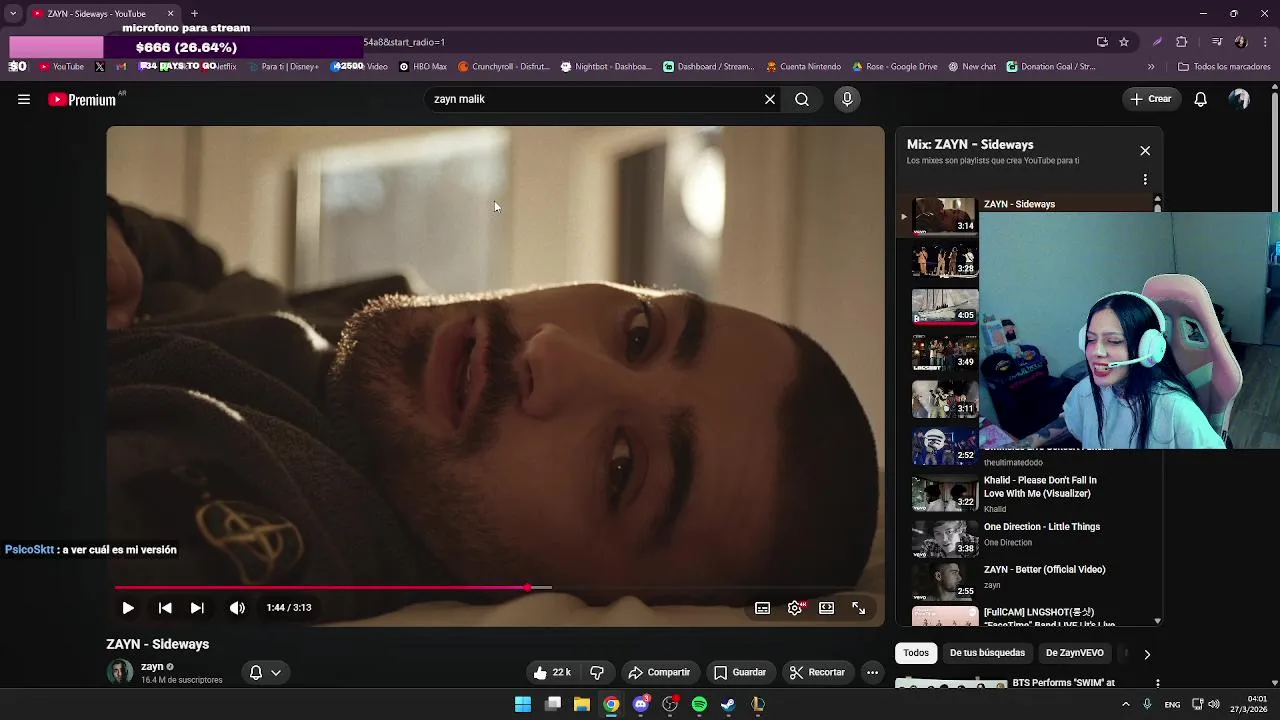1280x720 pixels.
Task: Open the 2:52 playlist video thumbnail
Action: (x=944, y=445)
